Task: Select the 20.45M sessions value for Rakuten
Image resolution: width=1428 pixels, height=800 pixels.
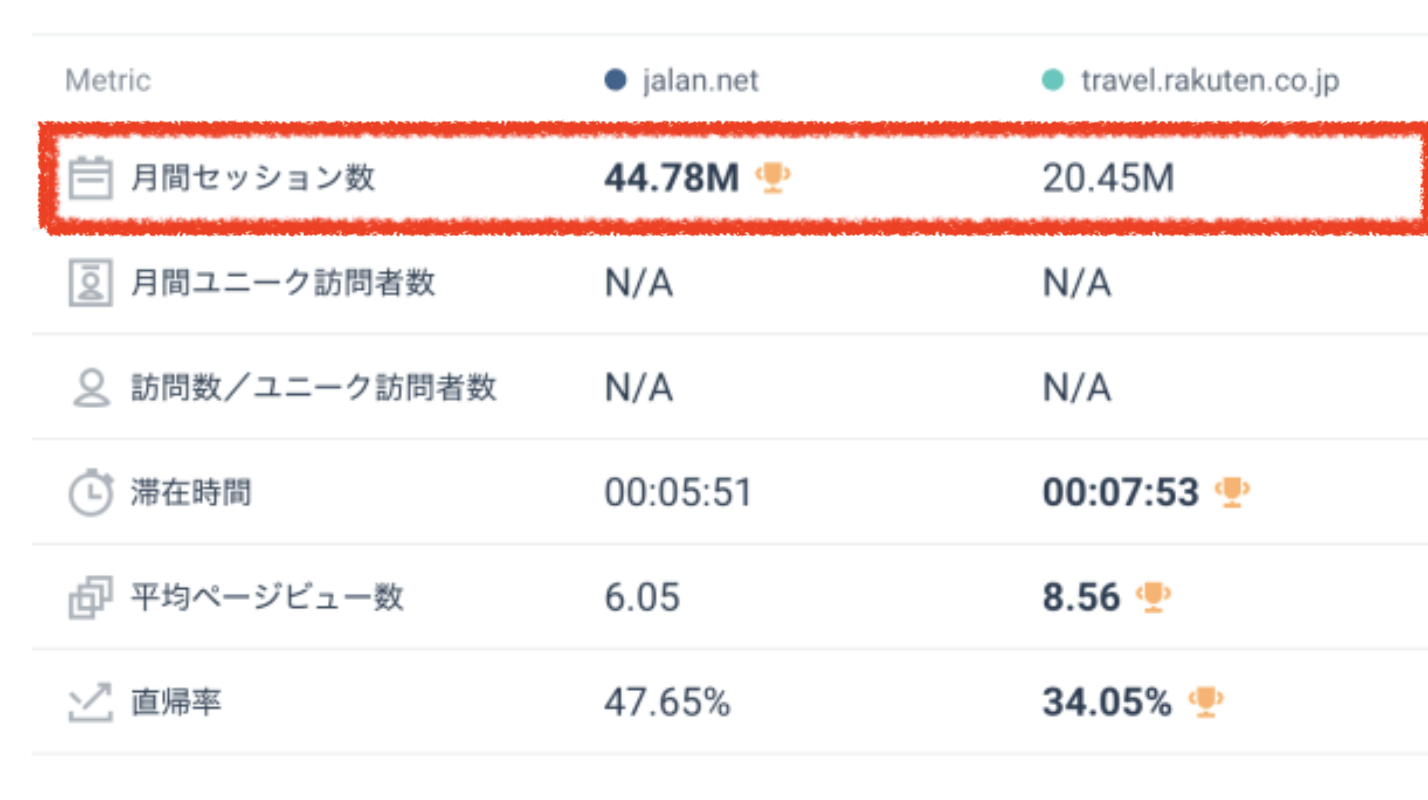Action: 1108,178
